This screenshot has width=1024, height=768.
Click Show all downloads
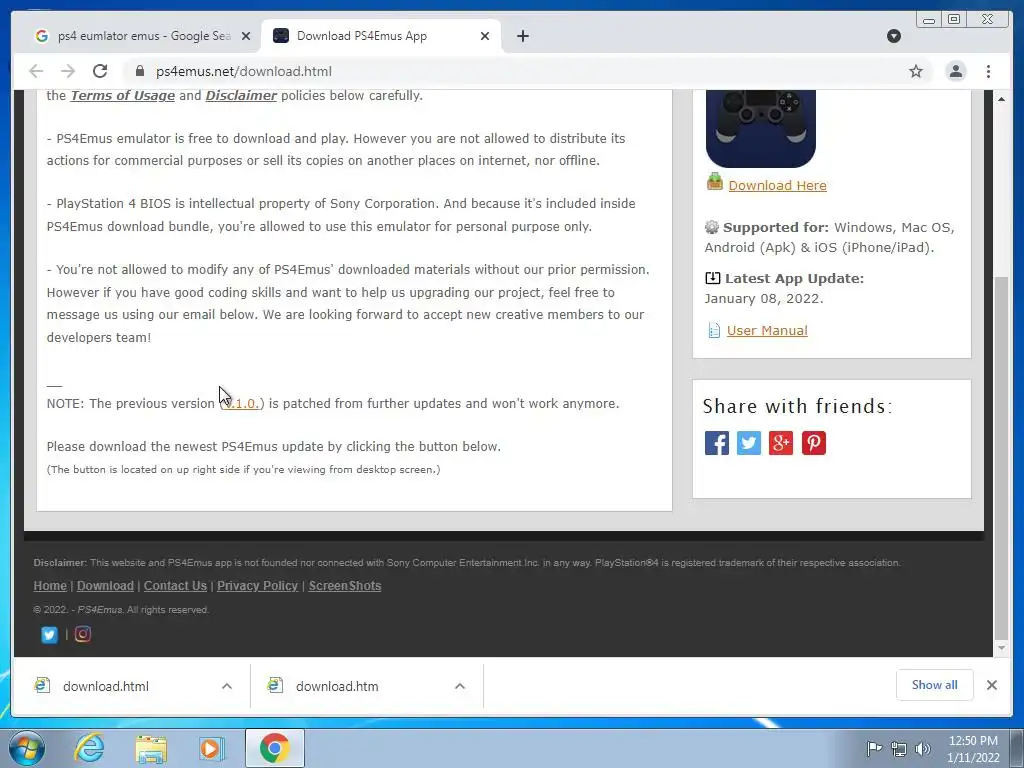[x=935, y=684]
